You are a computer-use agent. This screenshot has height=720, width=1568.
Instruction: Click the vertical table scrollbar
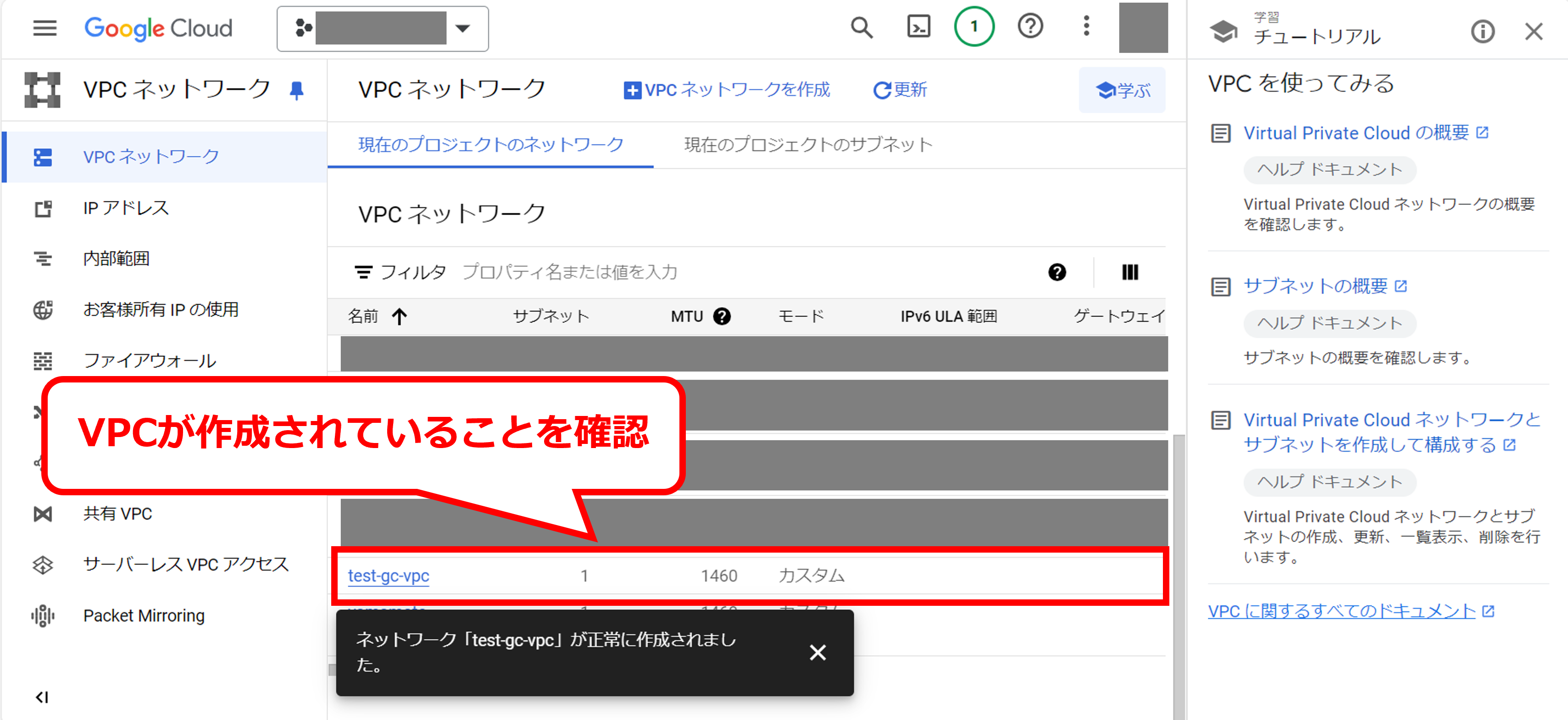(x=1179, y=548)
